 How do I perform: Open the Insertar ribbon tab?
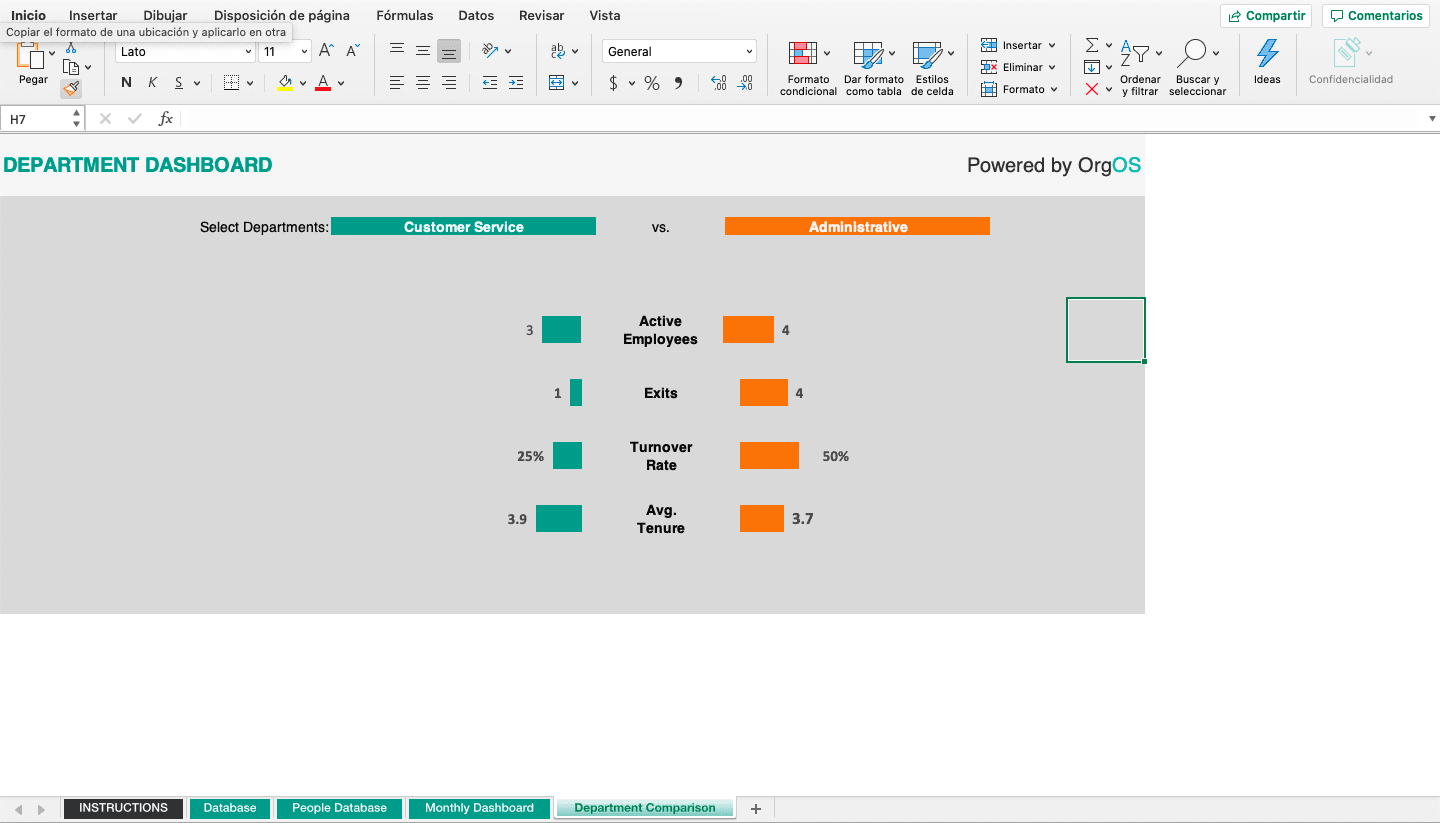93,15
